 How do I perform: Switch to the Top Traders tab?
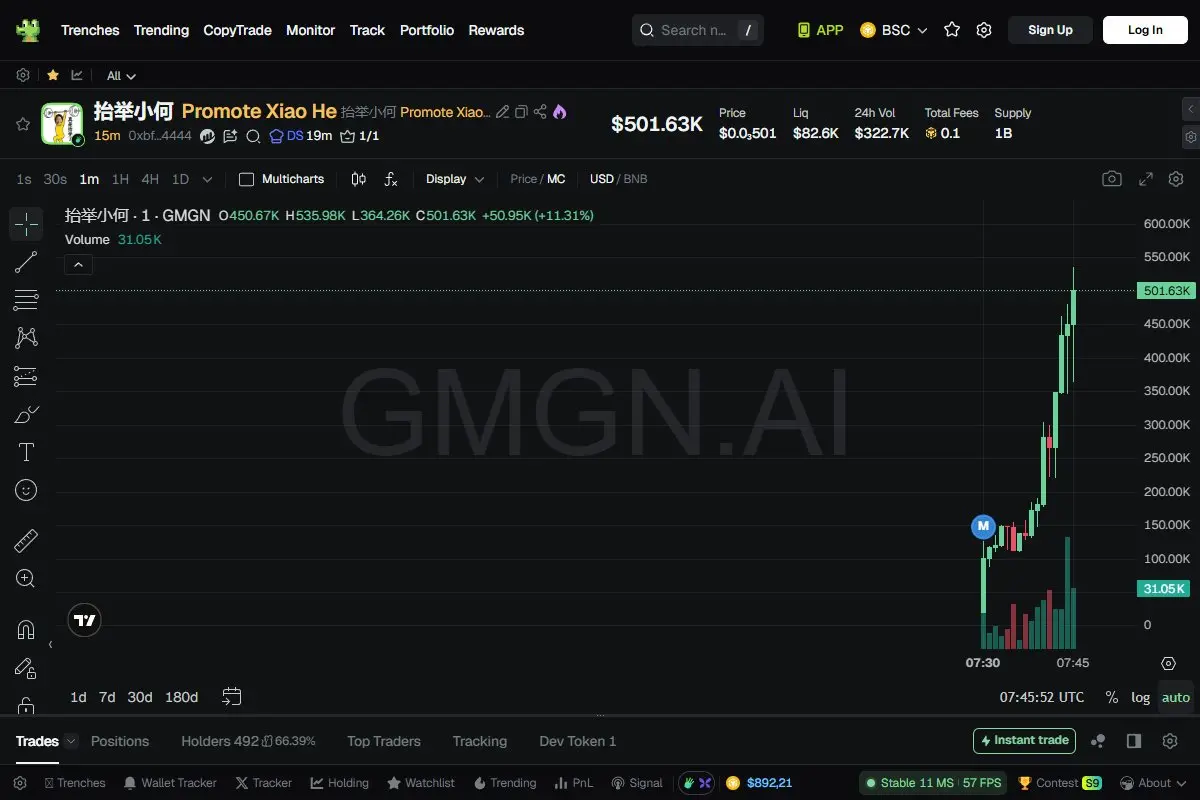[384, 741]
